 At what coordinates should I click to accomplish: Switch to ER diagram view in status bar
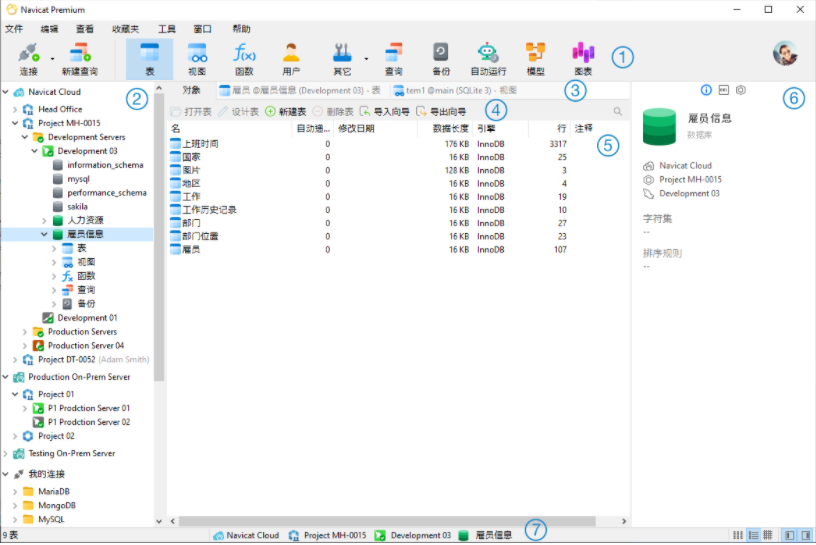(768, 535)
